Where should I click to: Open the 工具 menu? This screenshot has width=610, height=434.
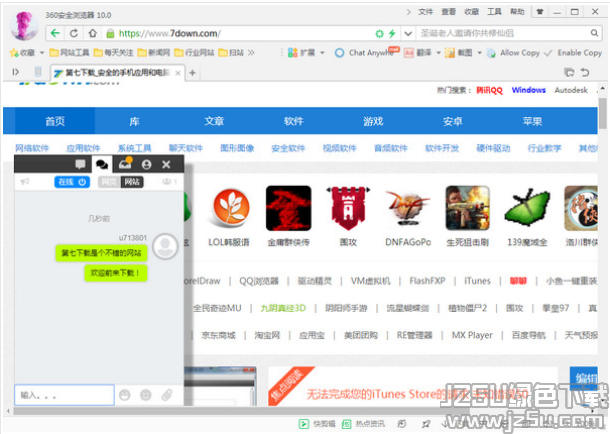coord(494,12)
